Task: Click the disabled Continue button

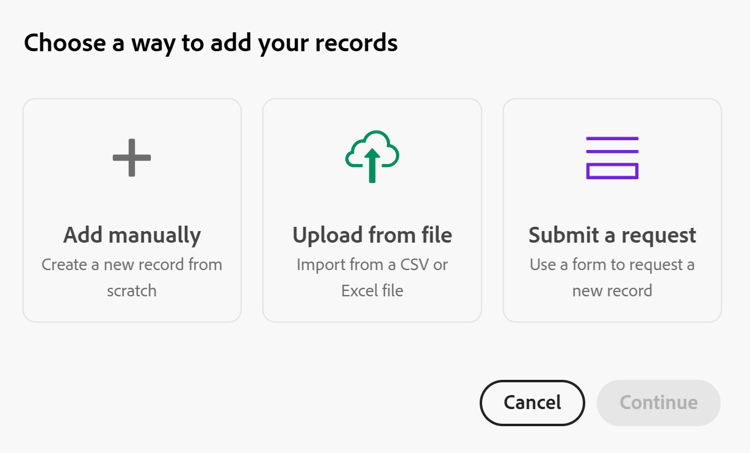Action: click(659, 403)
